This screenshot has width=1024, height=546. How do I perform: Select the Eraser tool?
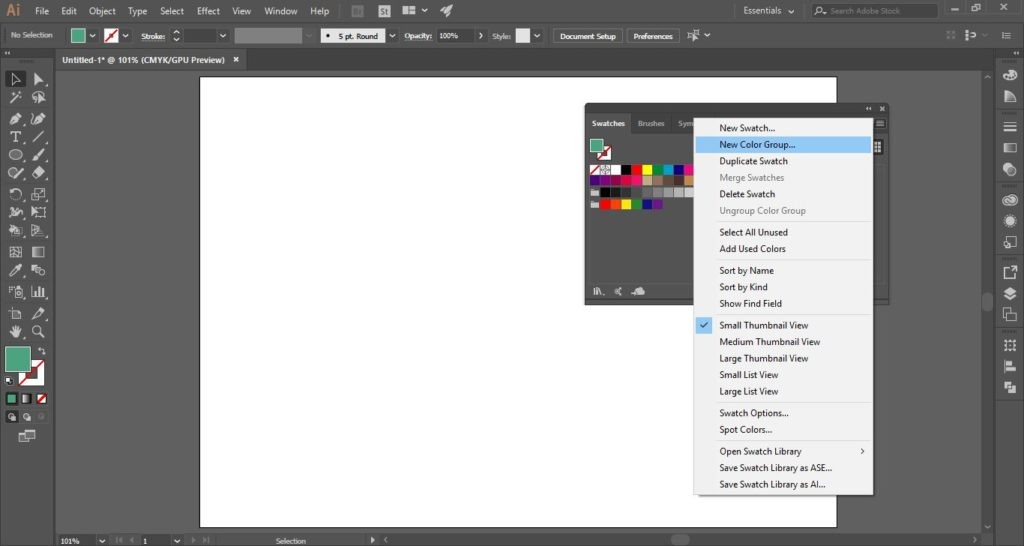pyautogui.click(x=39, y=173)
